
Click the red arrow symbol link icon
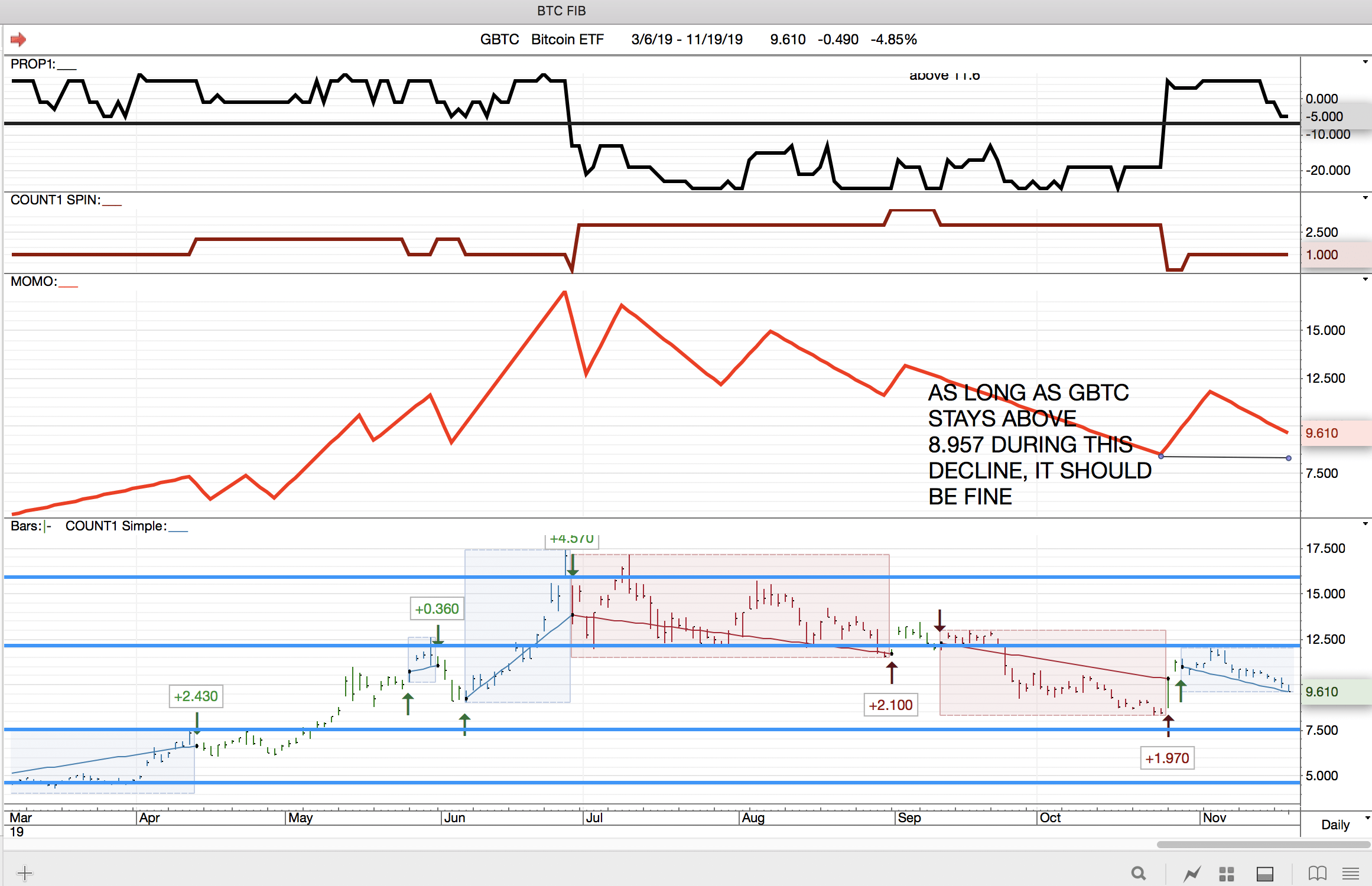pos(18,40)
